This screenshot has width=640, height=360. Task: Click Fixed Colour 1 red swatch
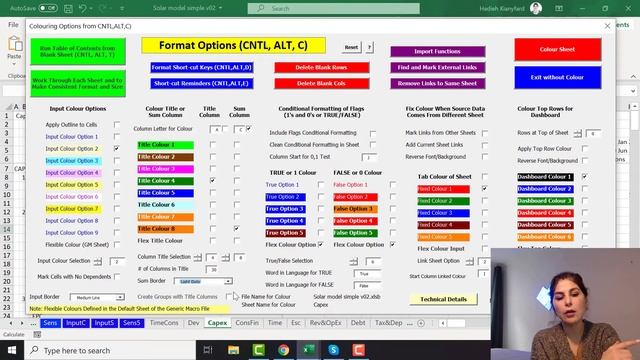click(443, 189)
